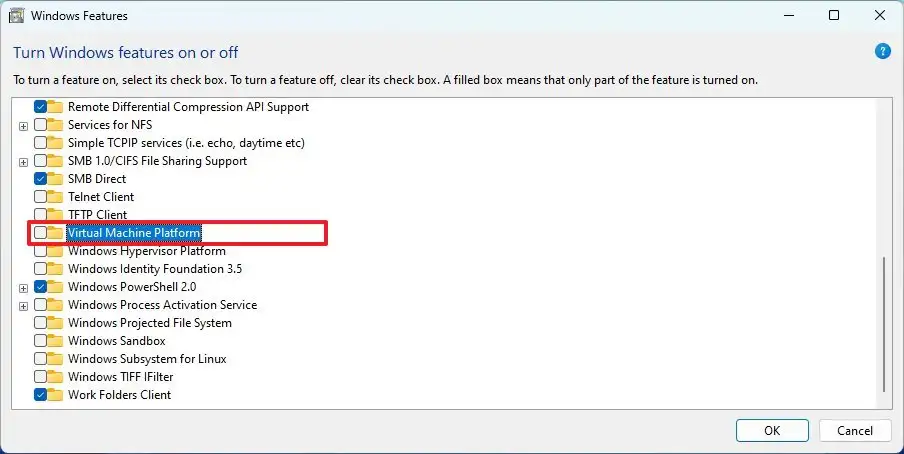Select the Windows Identity Foundation 3.5 item
The height and width of the screenshot is (454, 904).
click(x=154, y=269)
